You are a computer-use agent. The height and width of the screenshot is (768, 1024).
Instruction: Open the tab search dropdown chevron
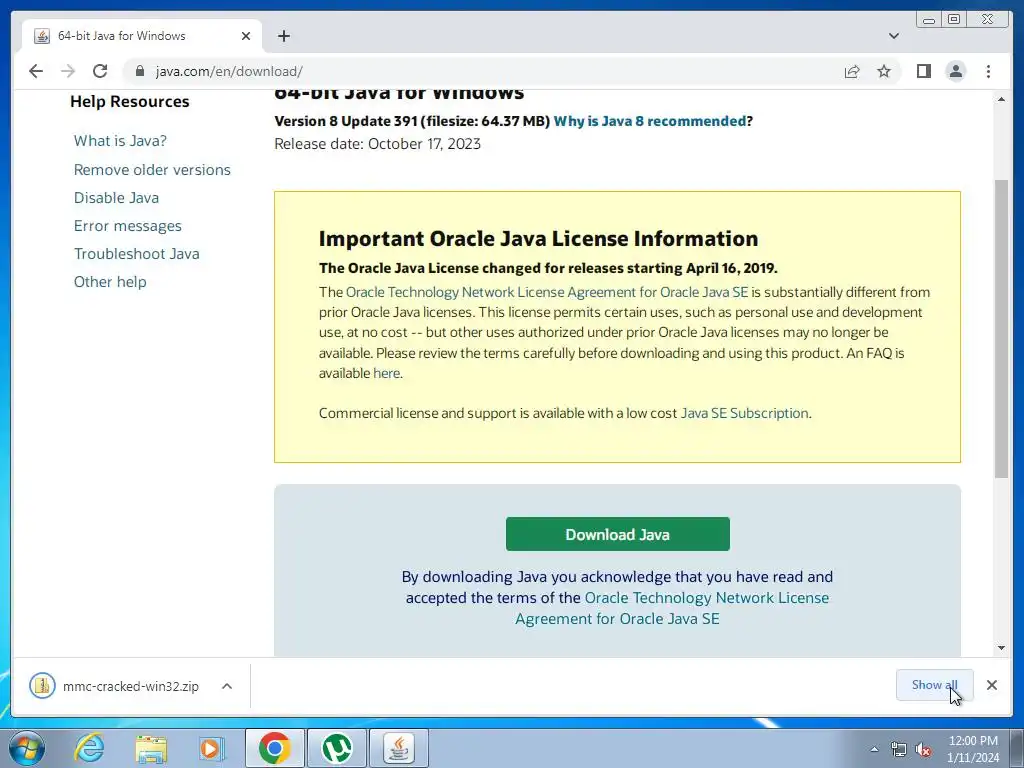pos(893,36)
